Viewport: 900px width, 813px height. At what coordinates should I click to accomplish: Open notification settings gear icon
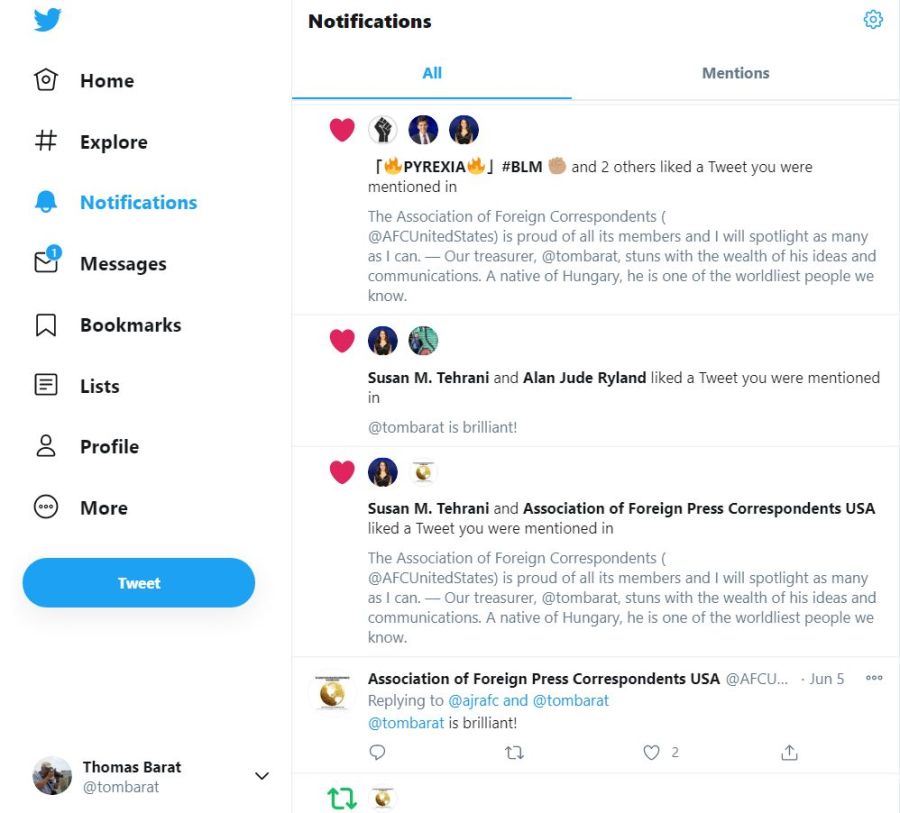(873, 20)
